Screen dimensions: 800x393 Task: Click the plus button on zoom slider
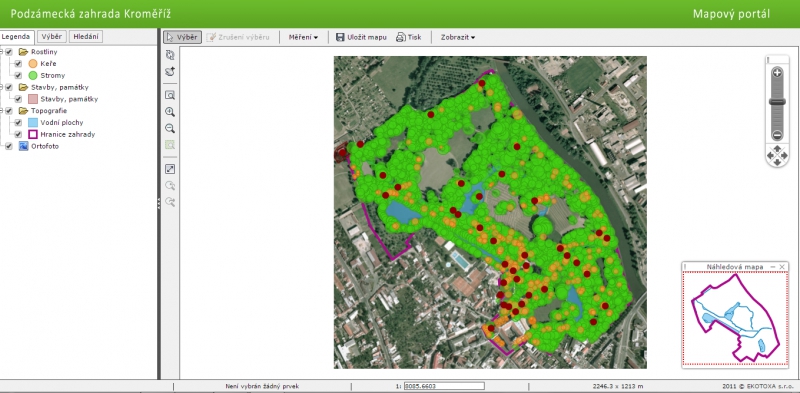point(777,73)
